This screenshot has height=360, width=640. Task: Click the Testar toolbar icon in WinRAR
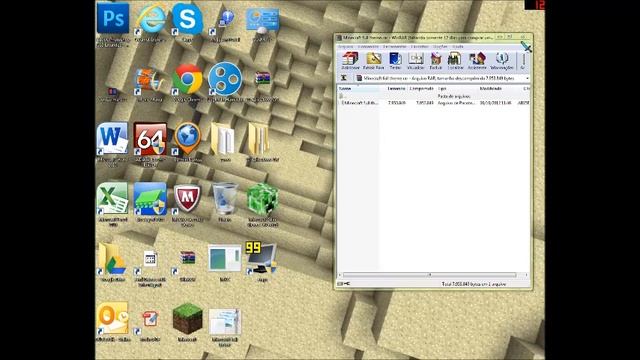coord(395,61)
